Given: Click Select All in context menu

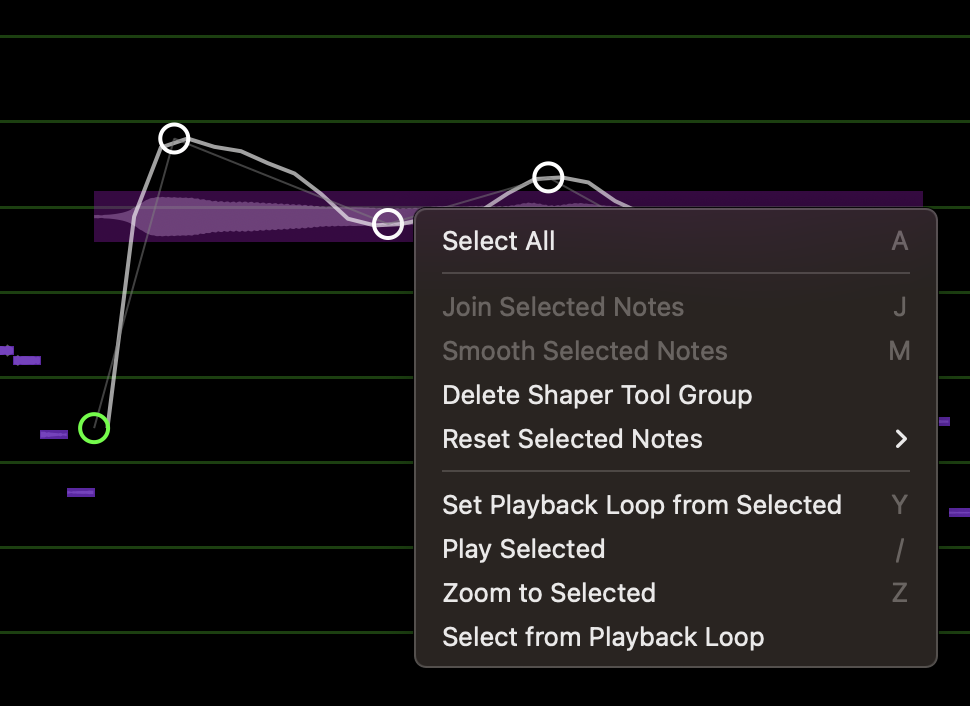Looking at the screenshot, I should click(x=499, y=241).
